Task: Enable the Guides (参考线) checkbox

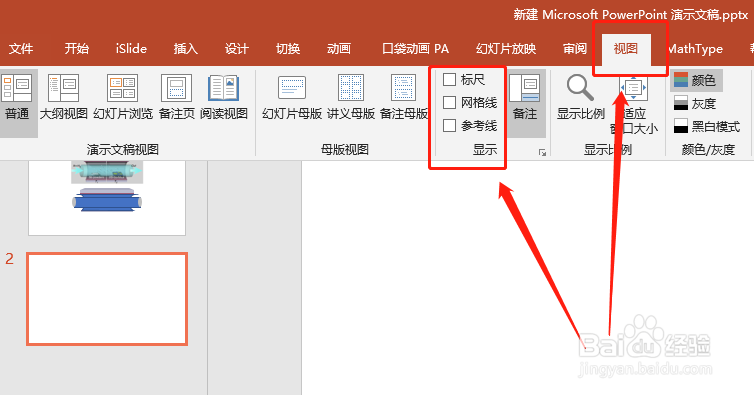Action: (449, 126)
